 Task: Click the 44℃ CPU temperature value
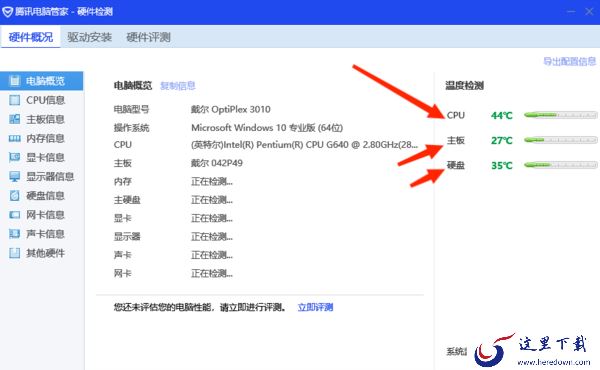[x=502, y=115]
